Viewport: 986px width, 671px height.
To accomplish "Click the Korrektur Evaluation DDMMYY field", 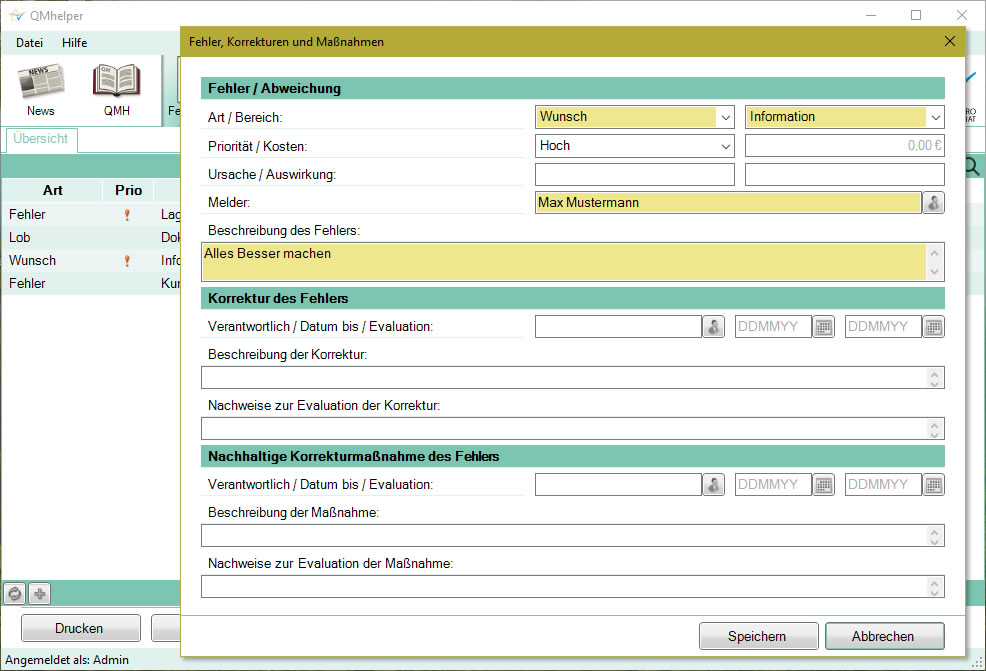I will 883,326.
